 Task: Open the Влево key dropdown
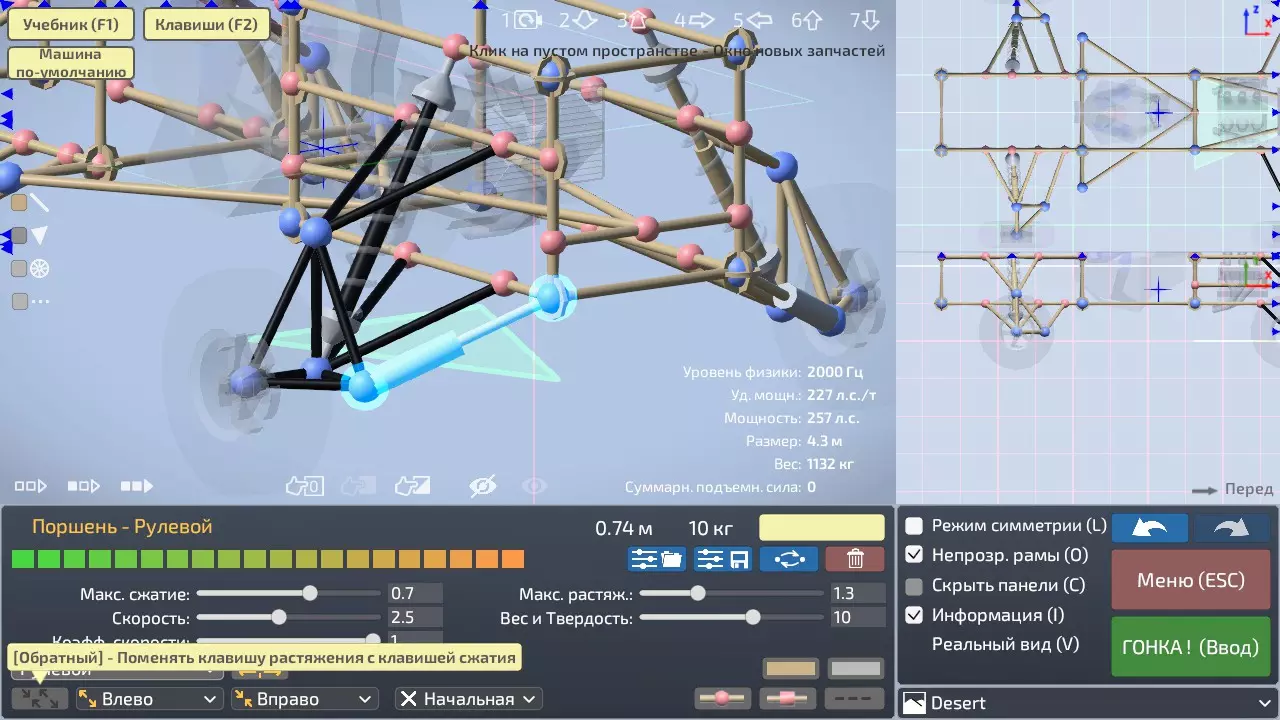coord(148,699)
